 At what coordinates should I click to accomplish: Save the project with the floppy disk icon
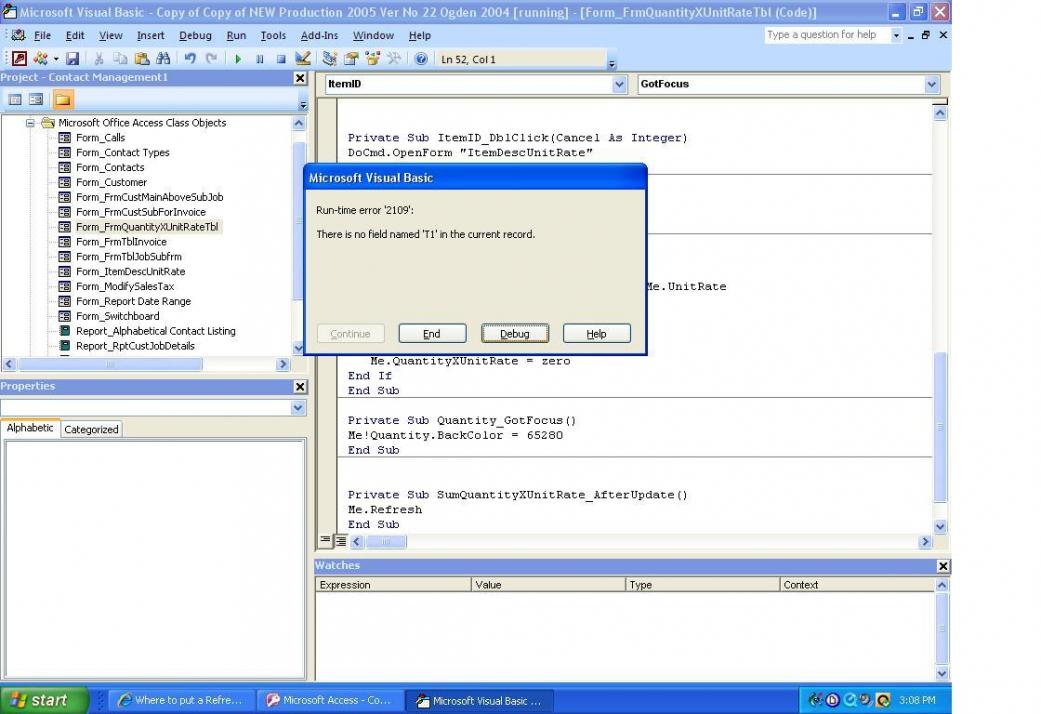72,59
